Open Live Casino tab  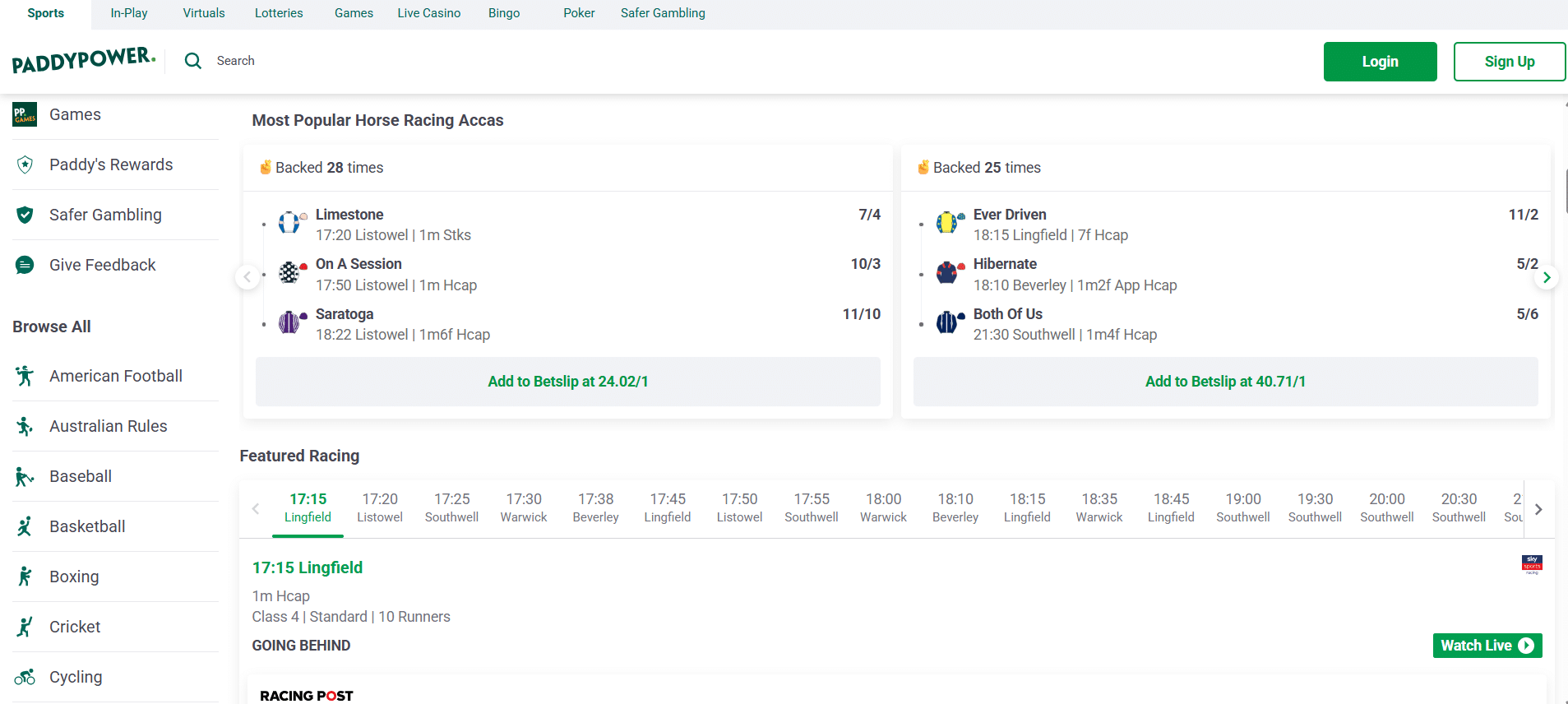click(x=429, y=13)
